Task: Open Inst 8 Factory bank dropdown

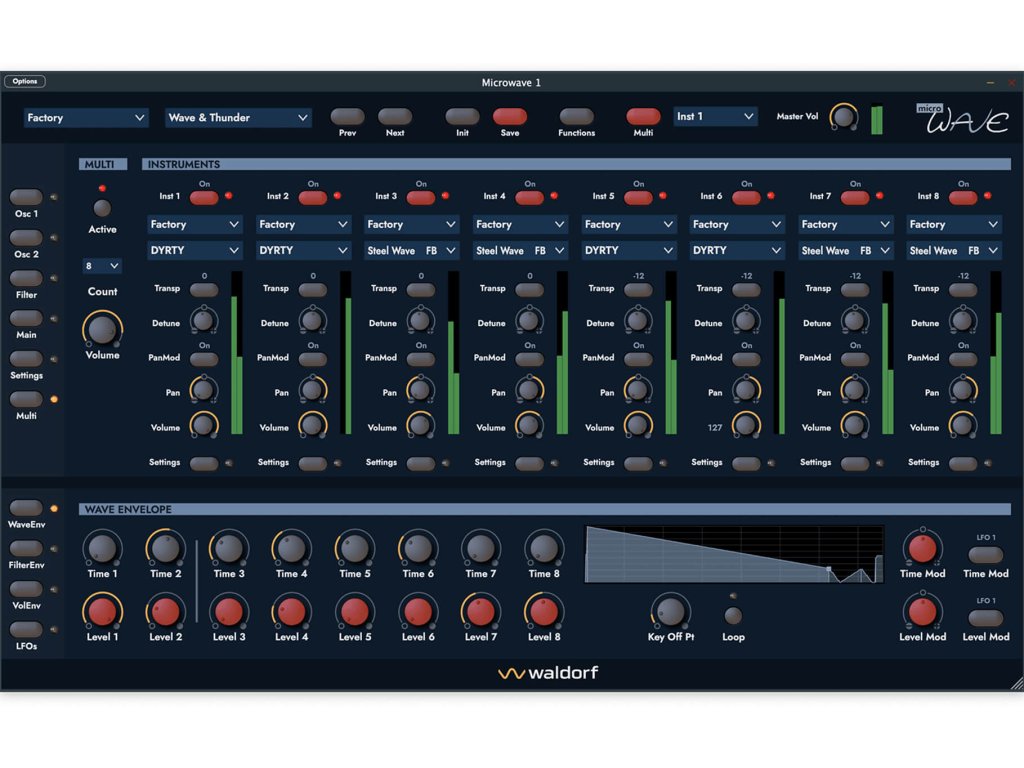Action: click(x=953, y=224)
